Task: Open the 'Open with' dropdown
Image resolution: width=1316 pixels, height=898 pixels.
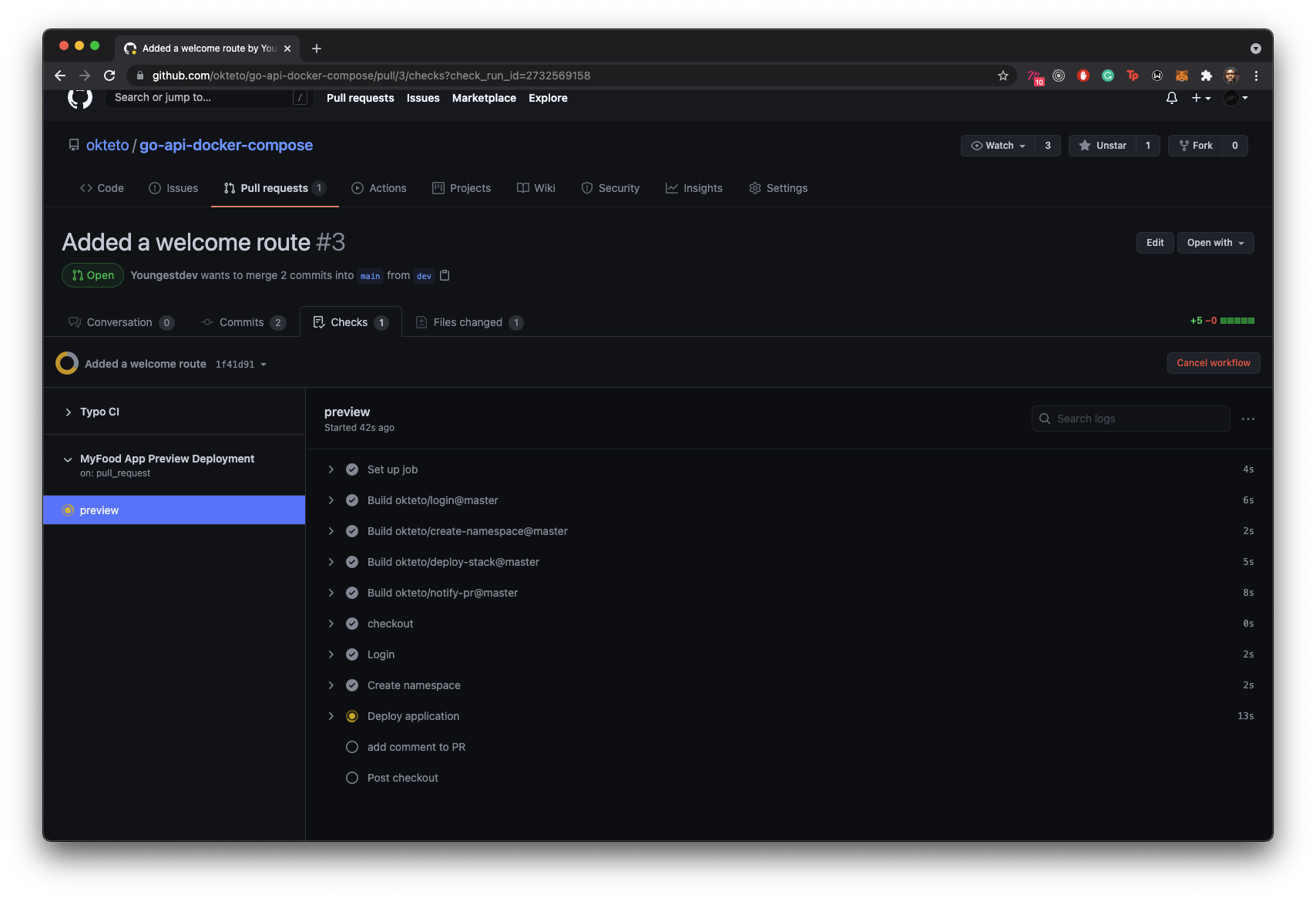Action: coord(1215,243)
